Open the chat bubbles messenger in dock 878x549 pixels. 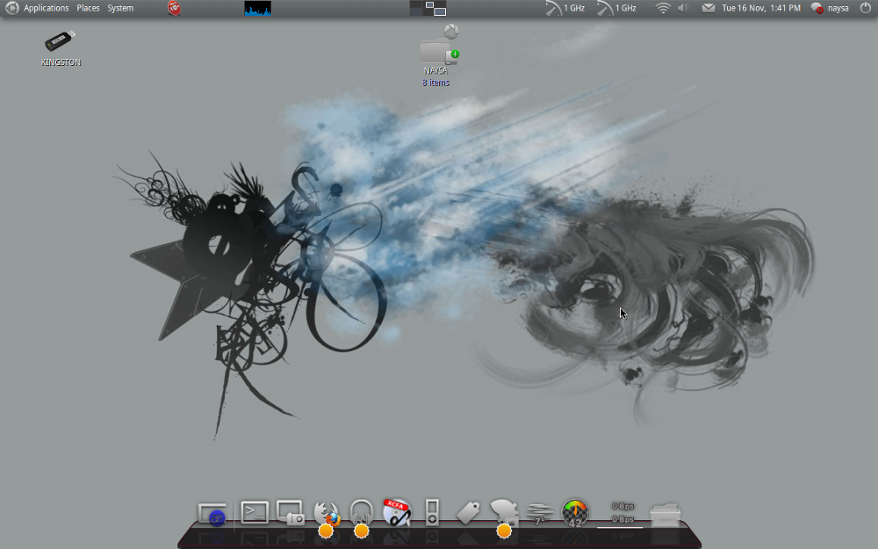(504, 512)
